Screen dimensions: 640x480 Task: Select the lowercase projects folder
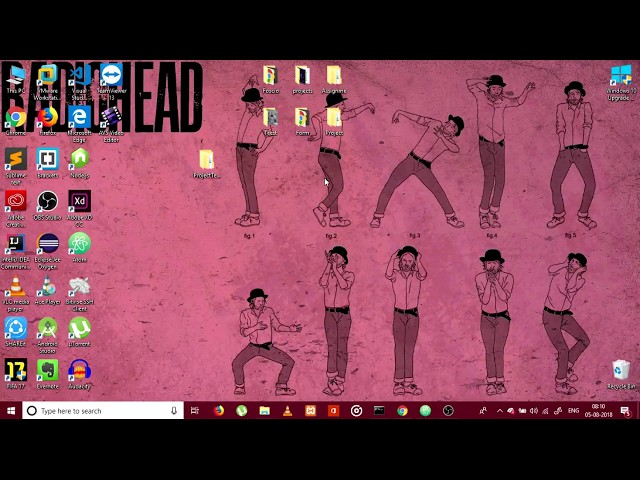click(302, 80)
